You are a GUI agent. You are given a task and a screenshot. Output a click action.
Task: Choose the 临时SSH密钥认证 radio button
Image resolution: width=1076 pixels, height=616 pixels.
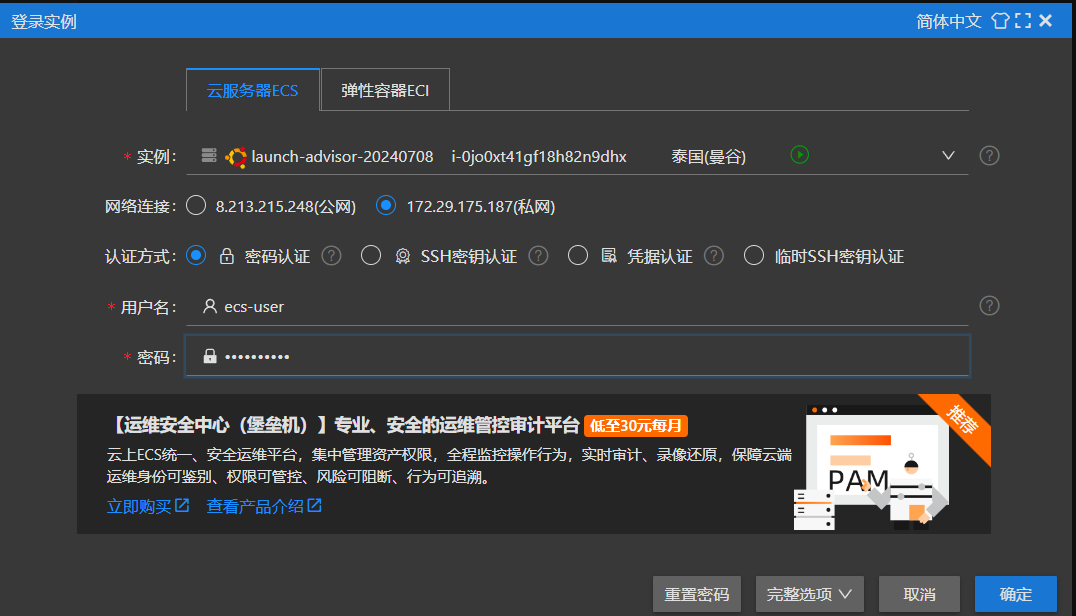(x=753, y=256)
